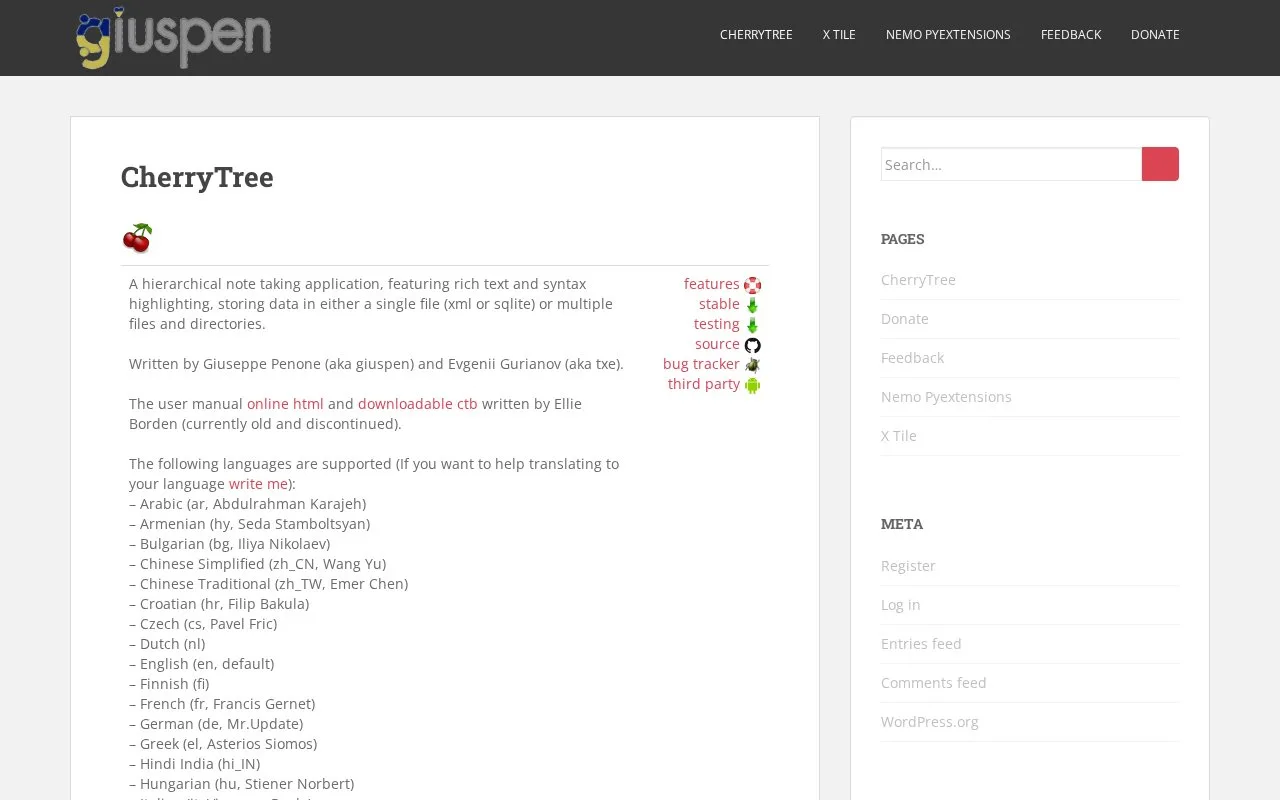The height and width of the screenshot is (800, 1280).
Task: Focus the Search input field
Action: [x=1011, y=164]
